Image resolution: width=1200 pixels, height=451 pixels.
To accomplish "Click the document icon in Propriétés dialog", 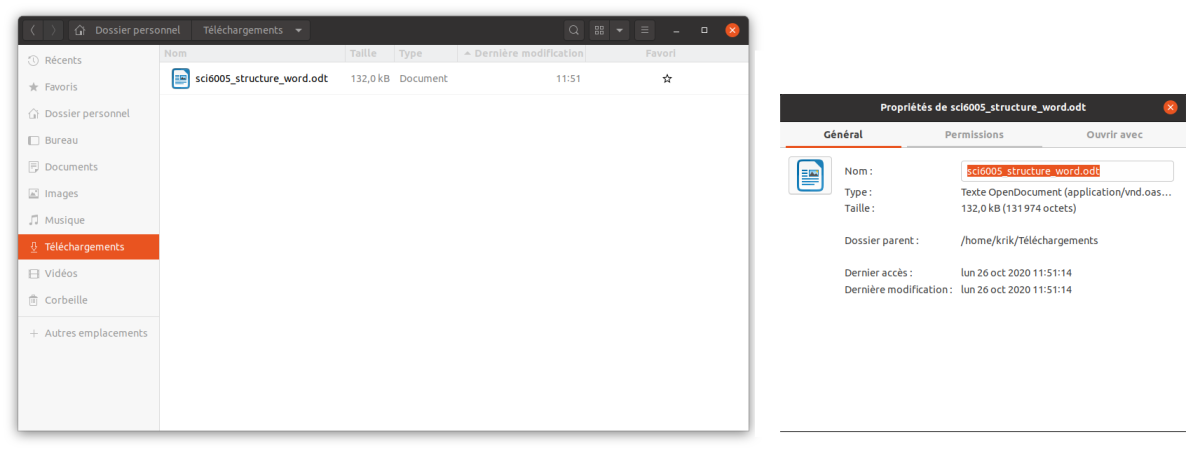I will point(809,176).
